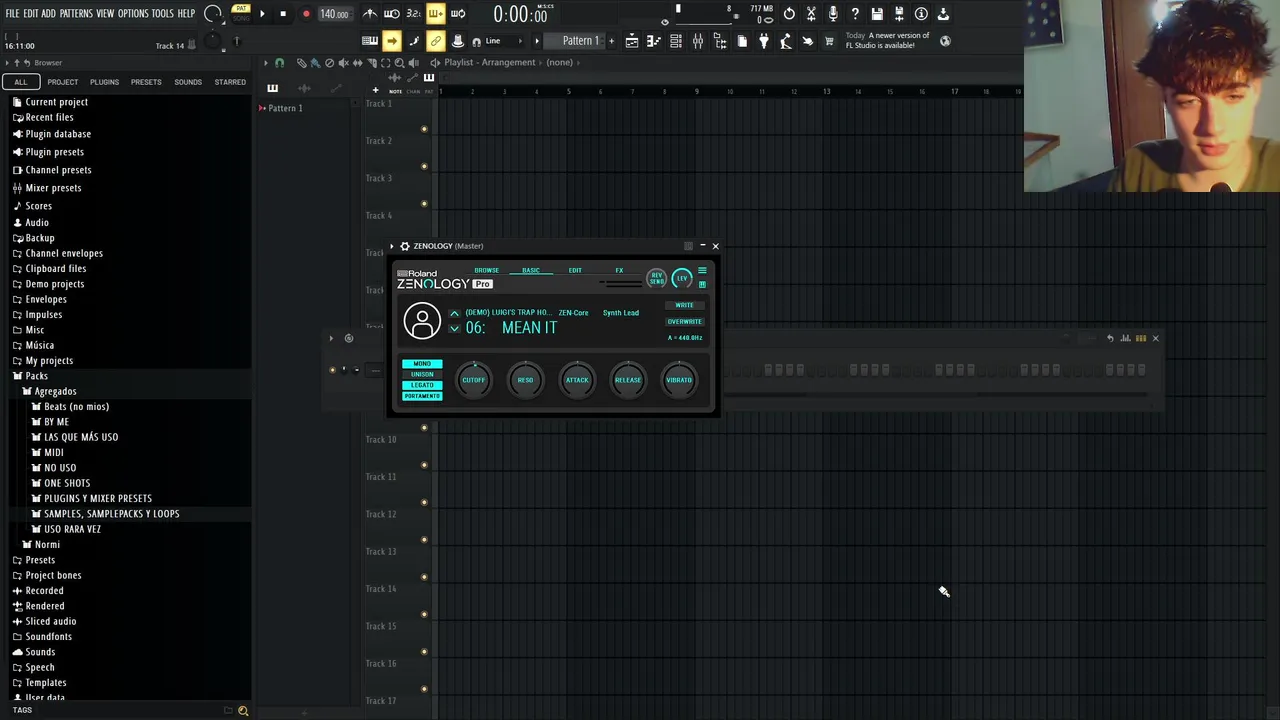The width and height of the screenshot is (1280, 720).
Task: Select previous ZENOLOGY preset with up chevron
Action: (x=454, y=313)
